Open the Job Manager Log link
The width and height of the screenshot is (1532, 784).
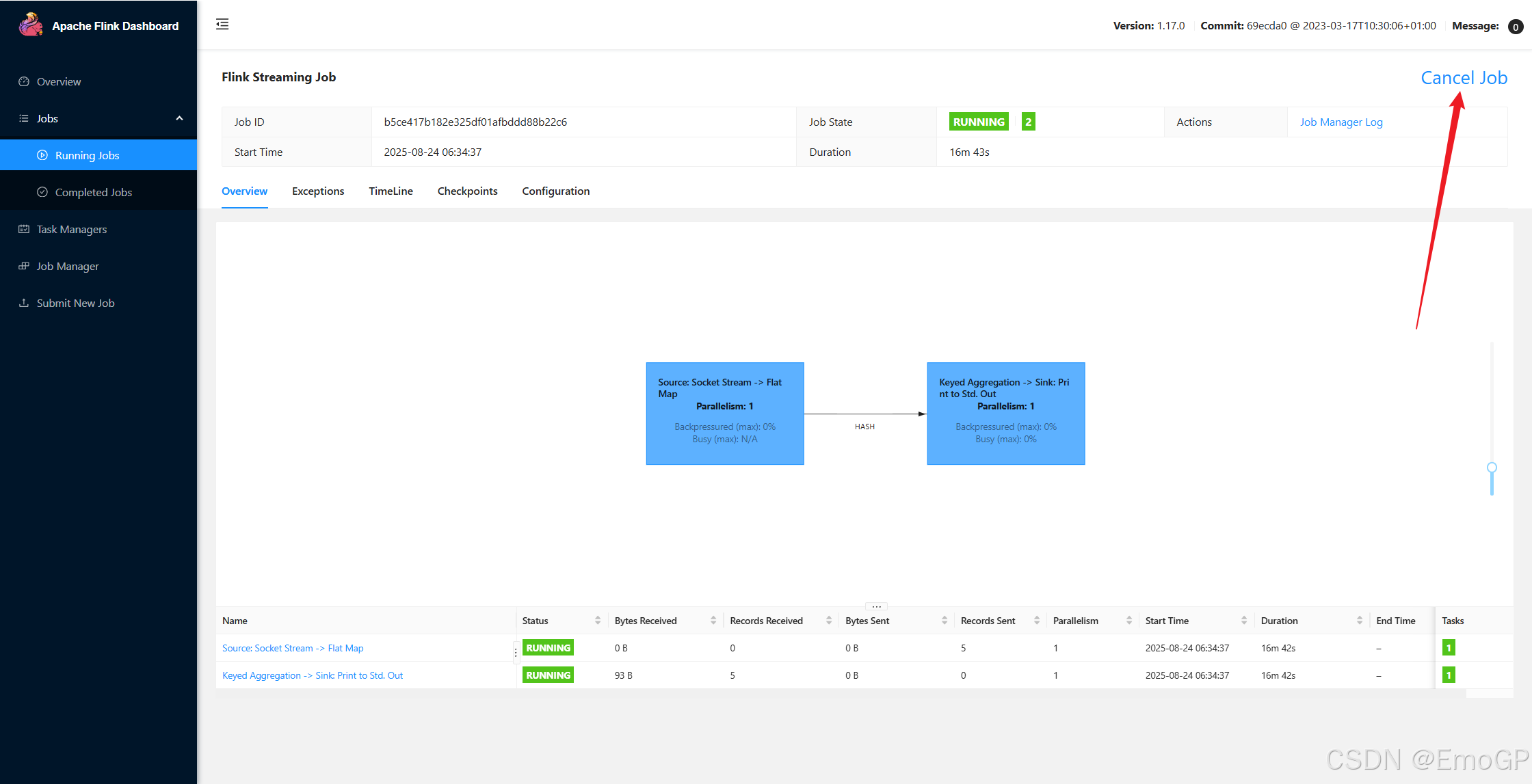(1341, 122)
